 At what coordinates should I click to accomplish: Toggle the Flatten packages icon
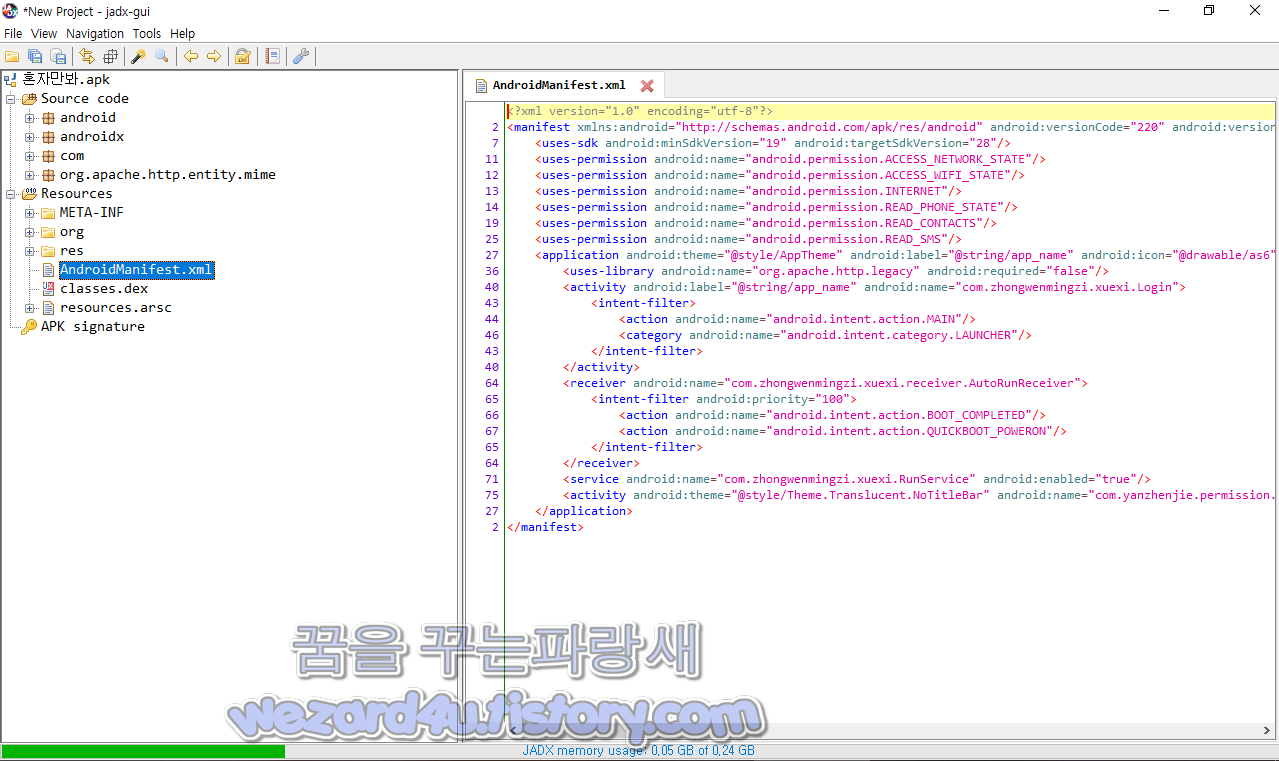(x=110, y=56)
